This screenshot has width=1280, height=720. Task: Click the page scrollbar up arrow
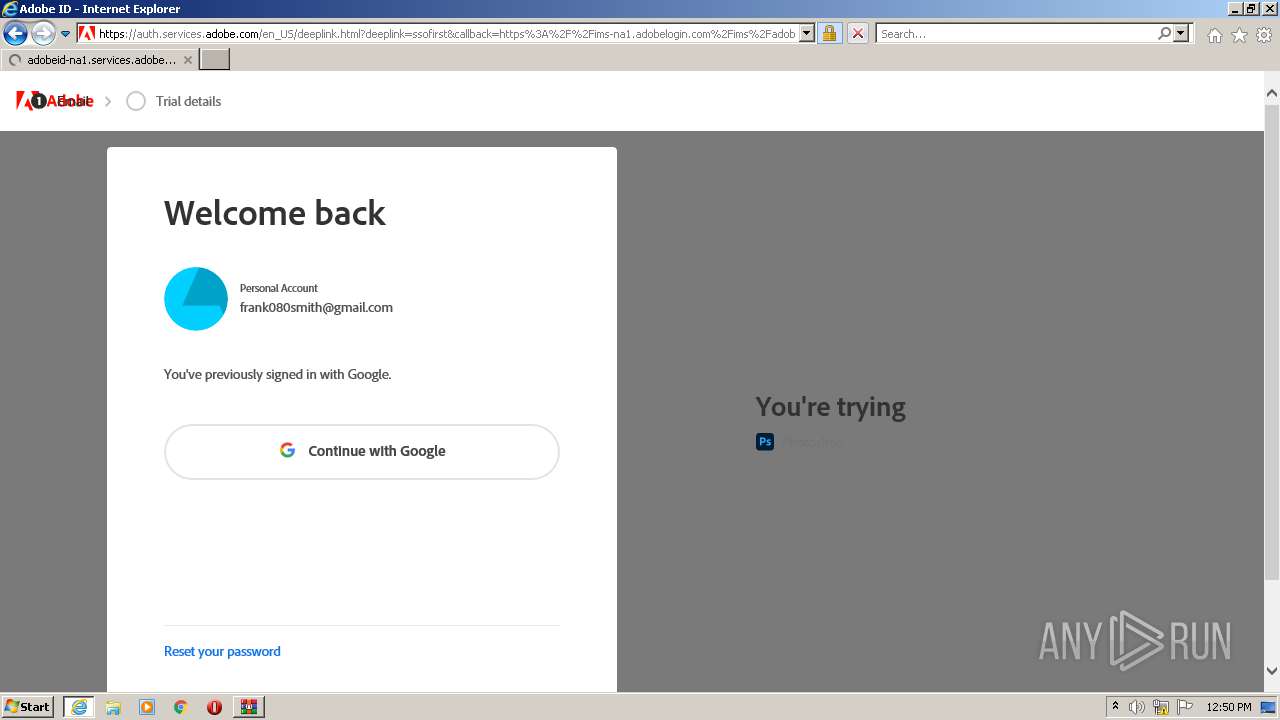pos(1272,93)
